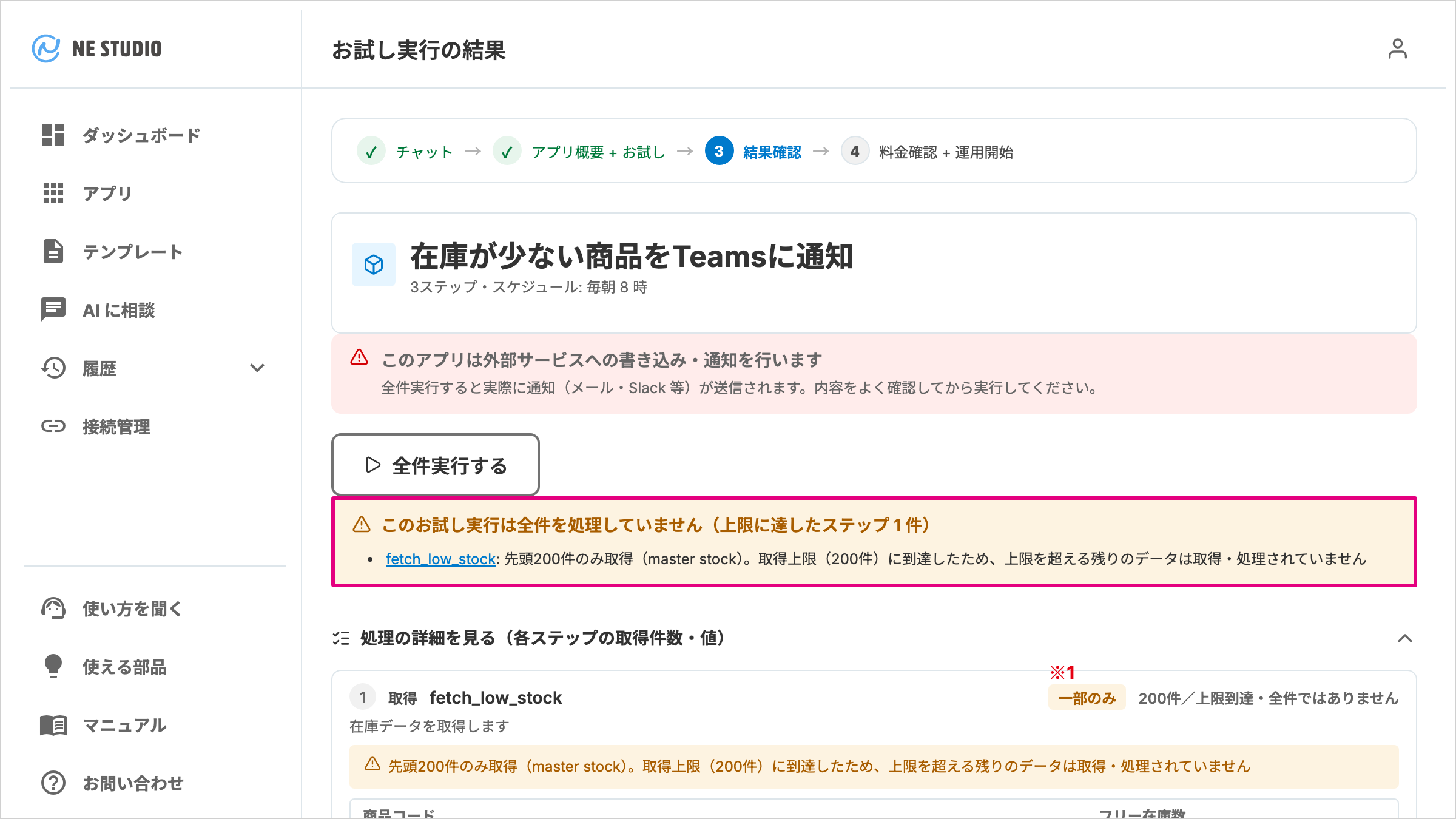1456x819 pixels.
Task: Click the このアプリは外部サービスへの書き込み・通知を行います heading
Action: pos(602,360)
